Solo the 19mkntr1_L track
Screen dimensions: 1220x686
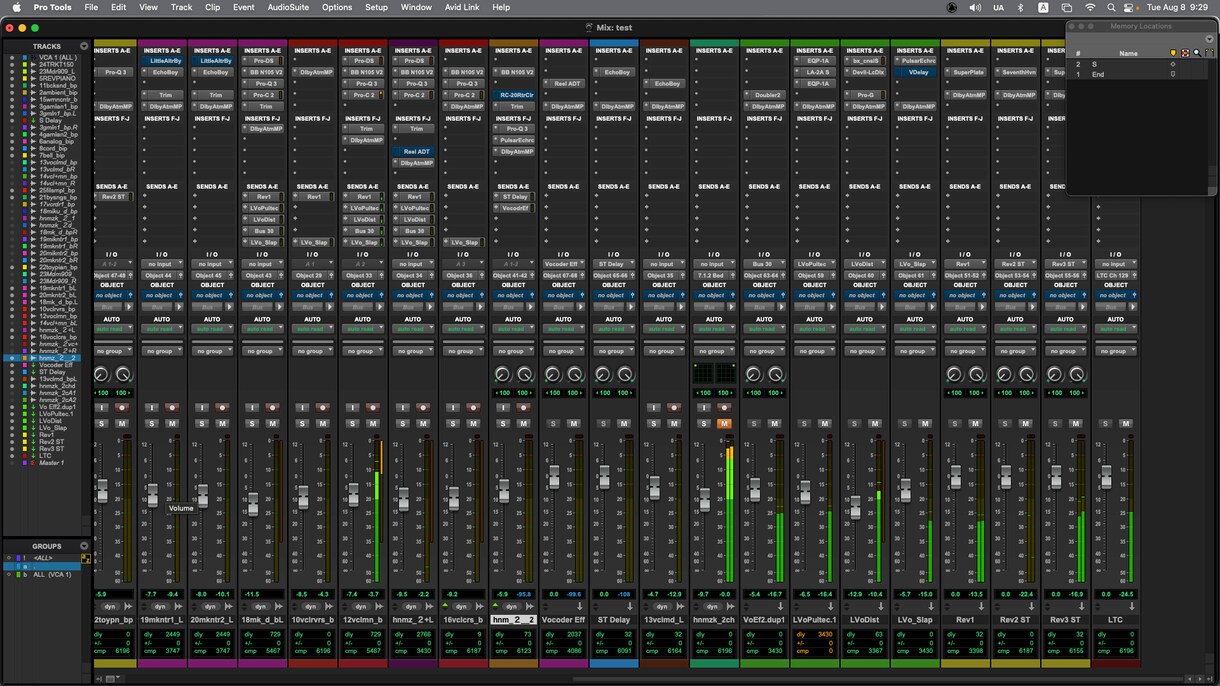click(152, 423)
